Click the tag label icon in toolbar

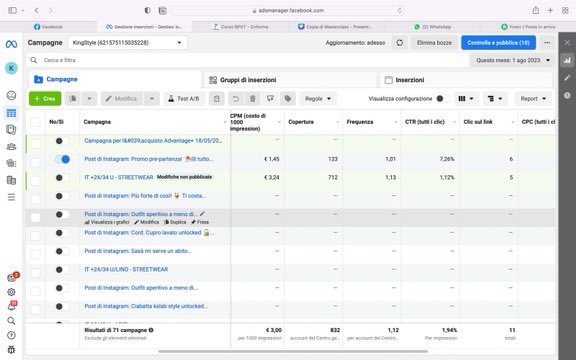tap(288, 98)
